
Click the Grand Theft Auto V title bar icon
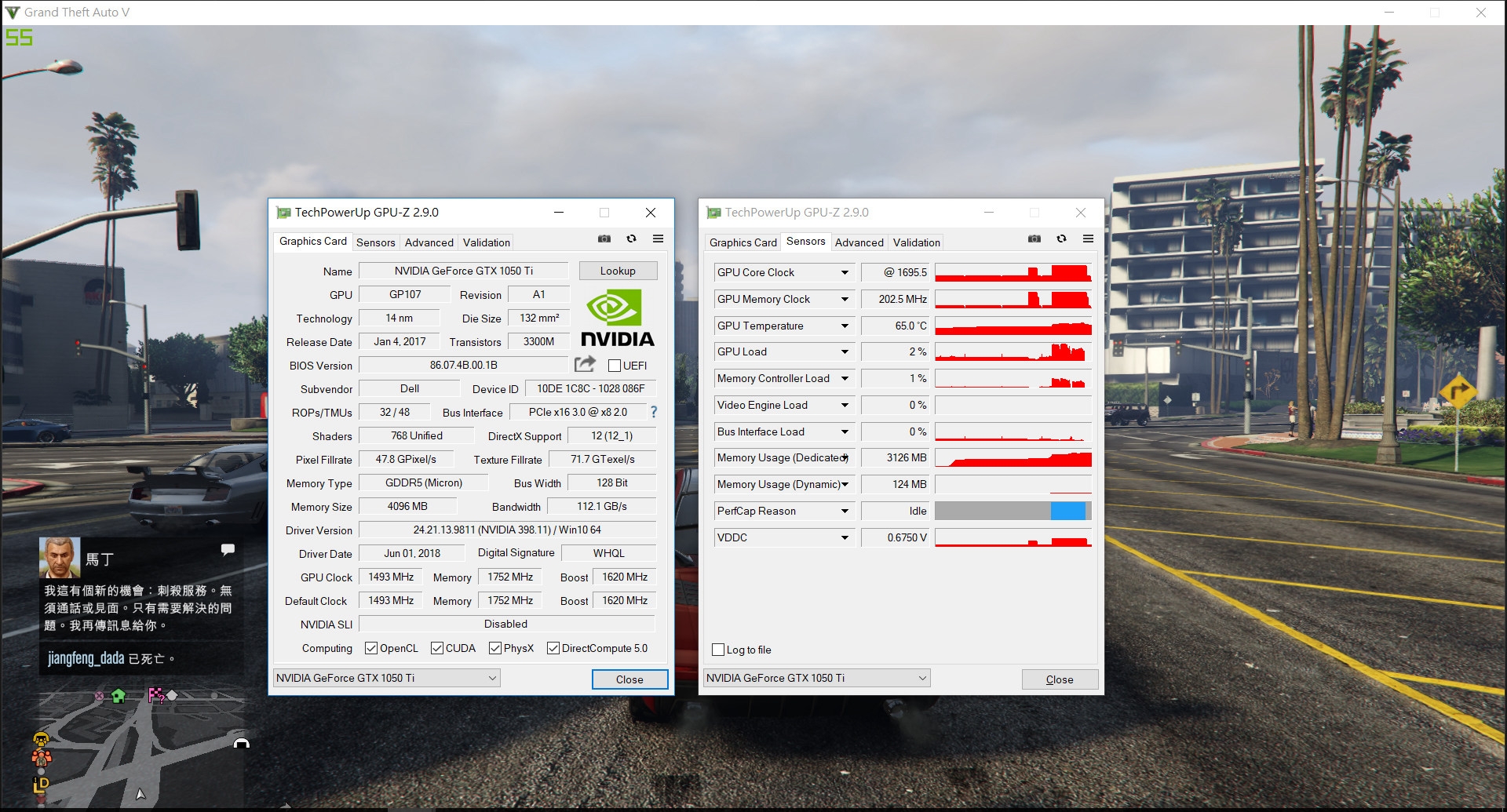13,13
